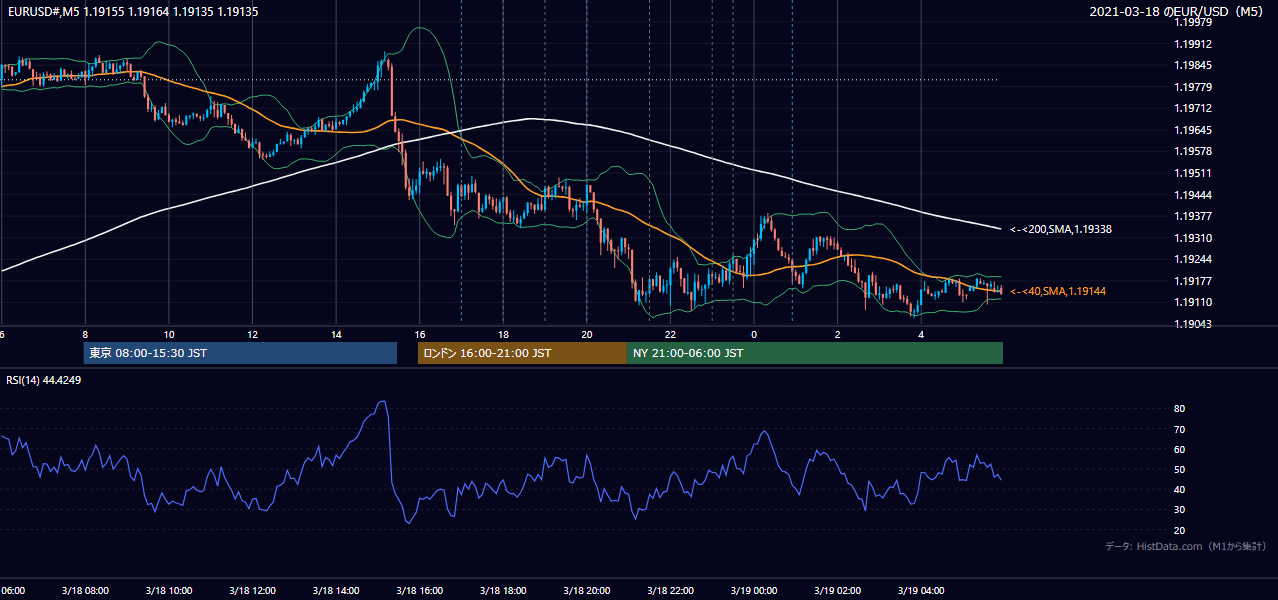The width and height of the screenshot is (1278, 600).
Task: Click the 1.19912 price axis label
Action: tap(1193, 44)
